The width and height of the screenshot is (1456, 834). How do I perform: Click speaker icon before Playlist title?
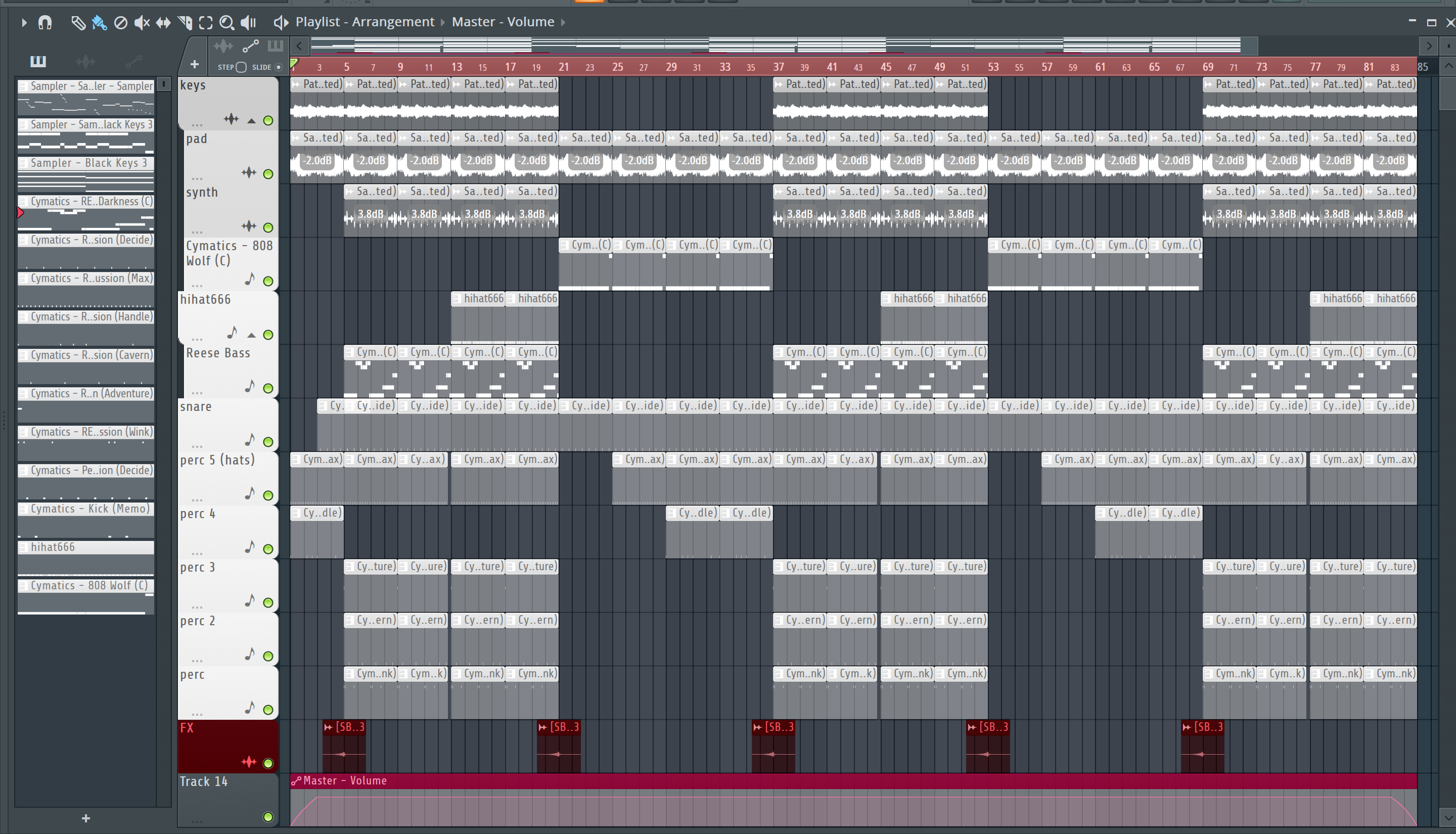(x=280, y=22)
